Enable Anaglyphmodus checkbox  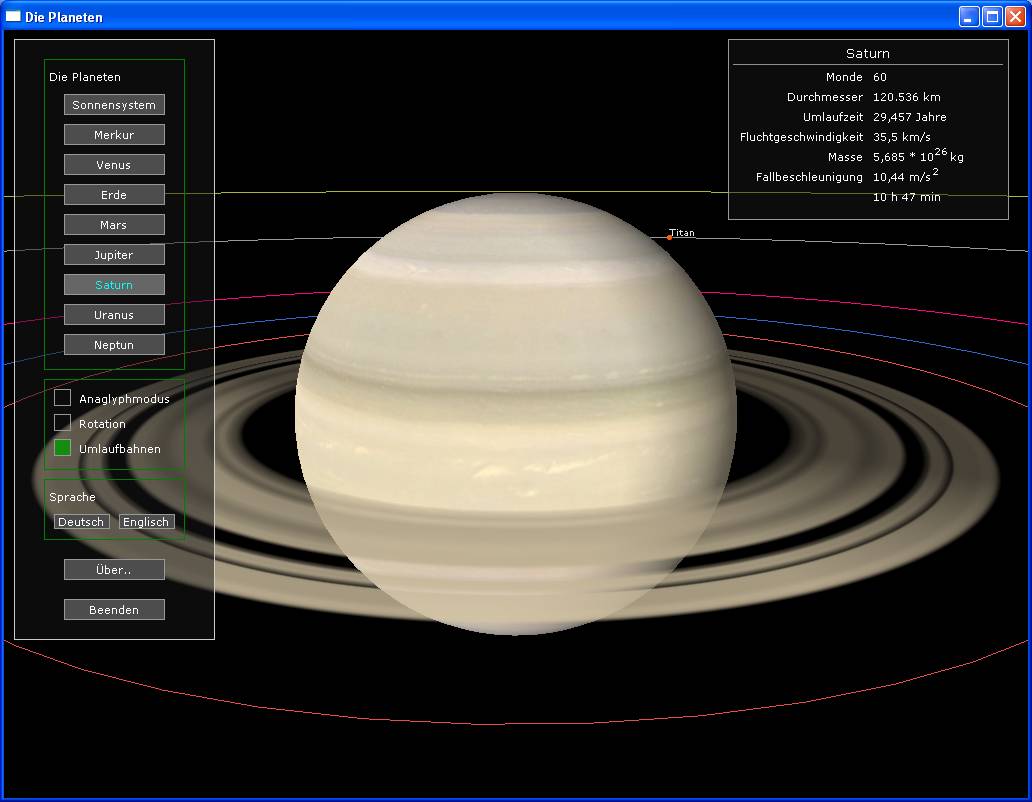tap(63, 398)
